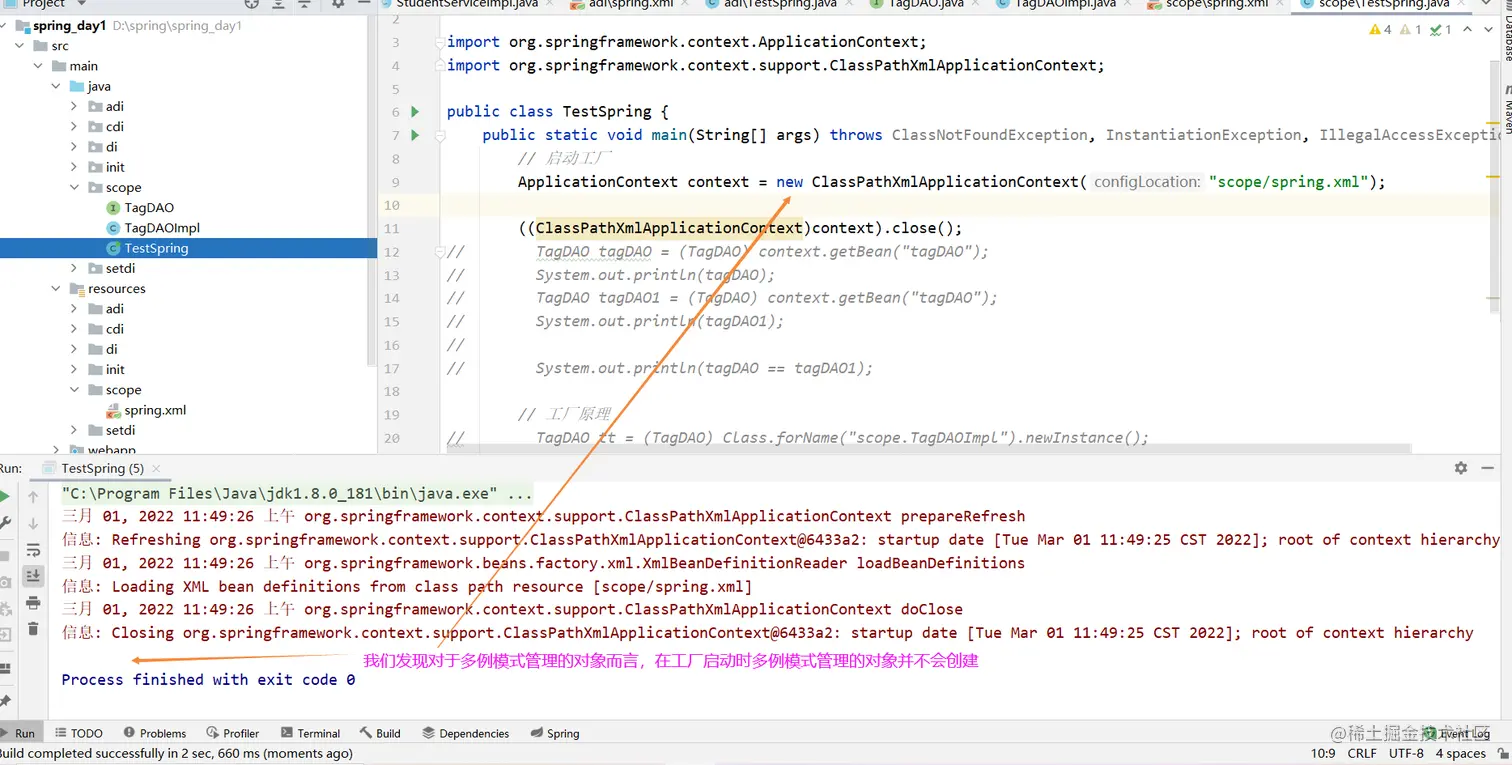Viewport: 1512px width, 765px height.
Task: Open Project panel settings gear icon
Action: click(x=337, y=4)
